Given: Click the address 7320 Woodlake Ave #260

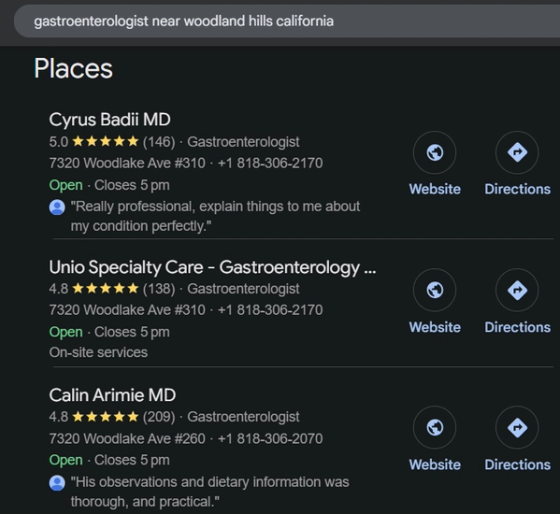Looking at the screenshot, I should pos(127,439).
